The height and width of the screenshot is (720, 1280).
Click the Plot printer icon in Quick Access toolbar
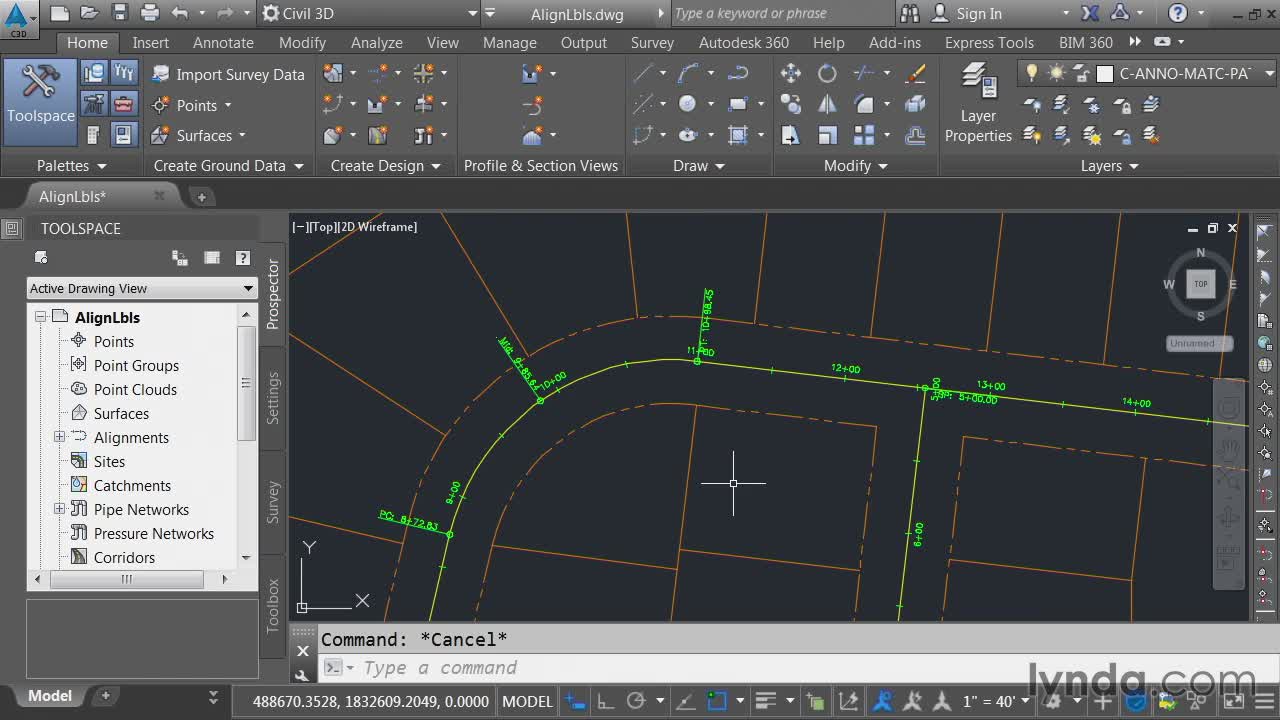pyautogui.click(x=150, y=13)
